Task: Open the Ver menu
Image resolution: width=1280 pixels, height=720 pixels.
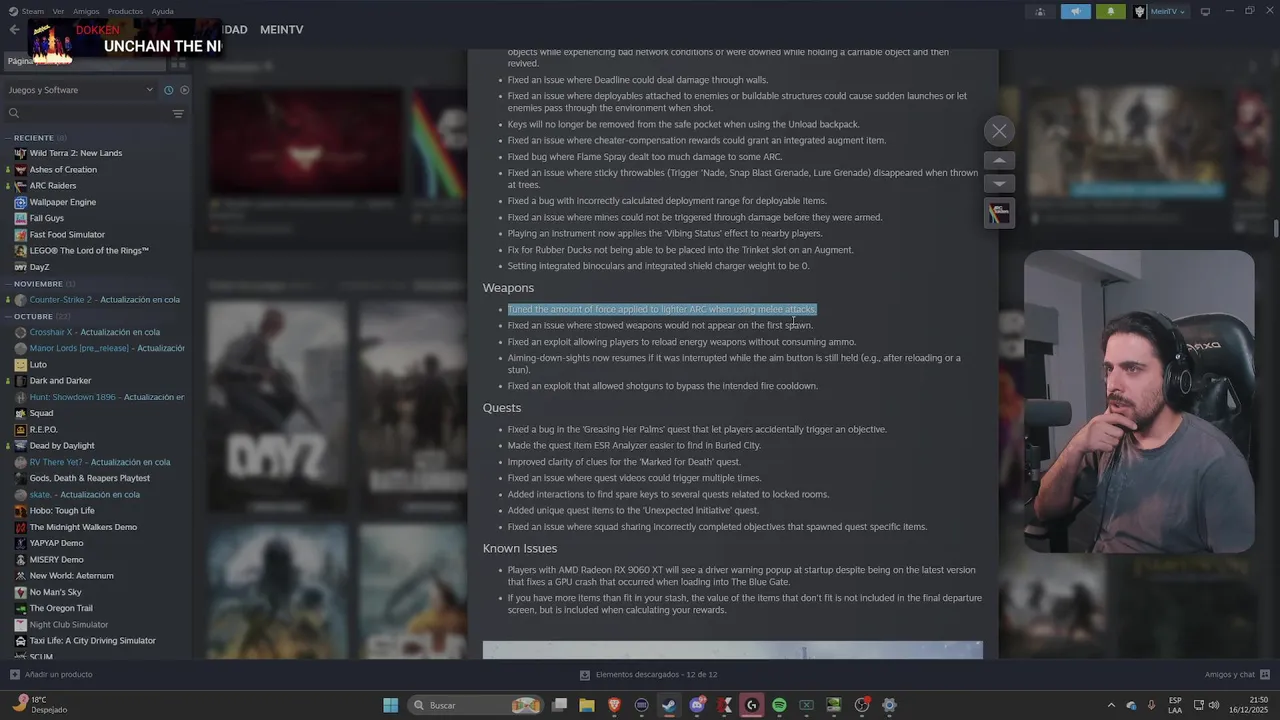Action: tap(58, 11)
